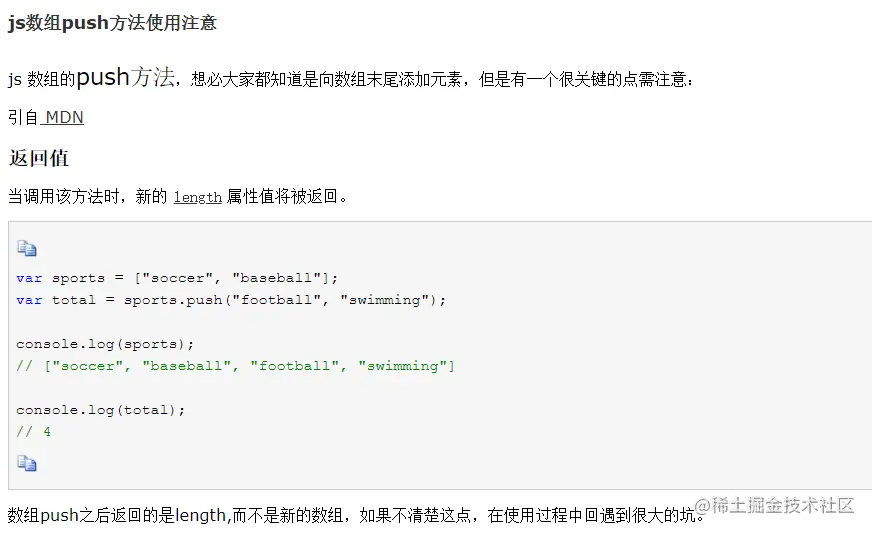
Task: Click the console.log(total) code line
Action: click(101, 410)
